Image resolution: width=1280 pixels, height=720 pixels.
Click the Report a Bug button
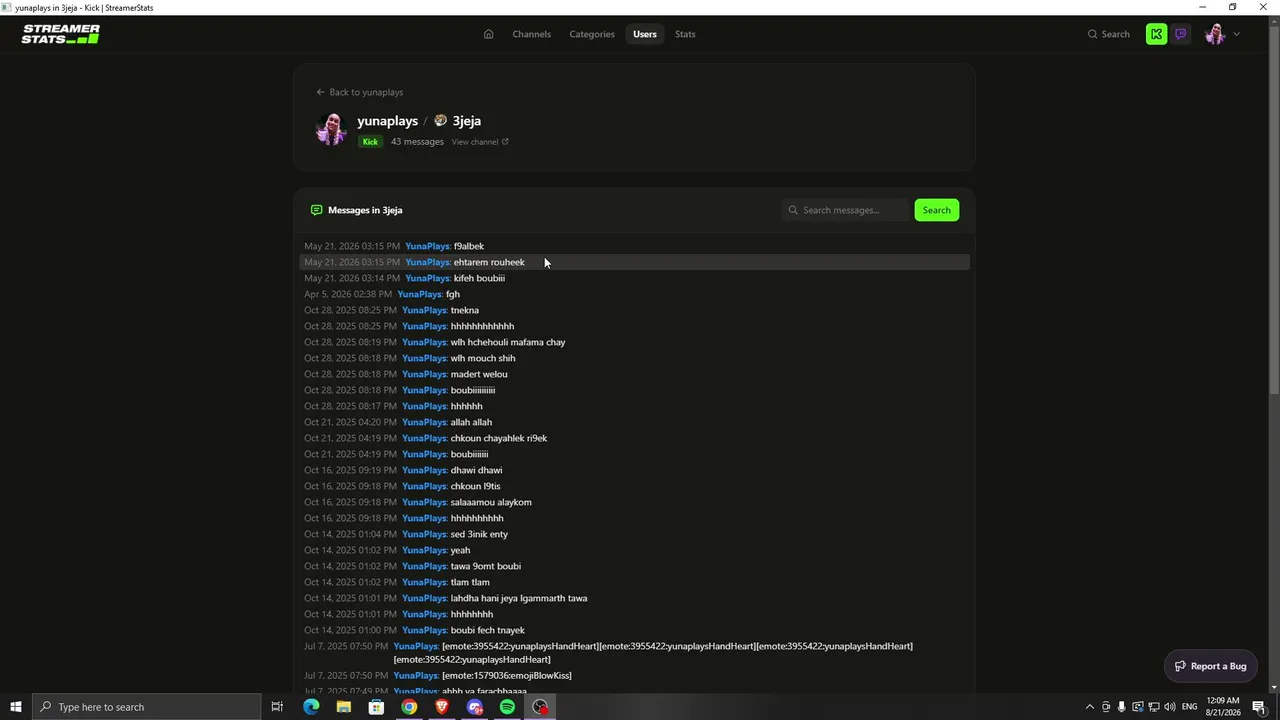click(1211, 666)
